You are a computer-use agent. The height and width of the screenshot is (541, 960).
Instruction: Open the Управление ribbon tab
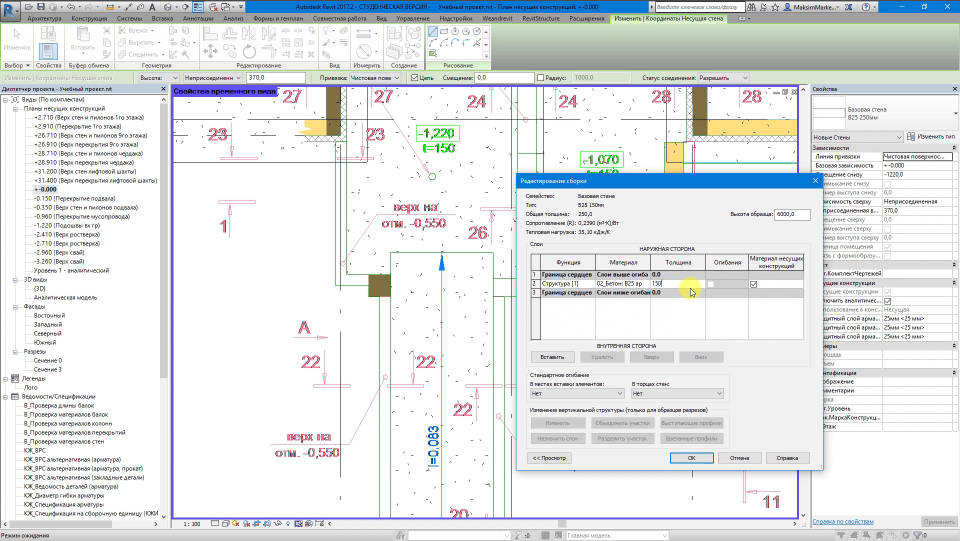point(413,18)
